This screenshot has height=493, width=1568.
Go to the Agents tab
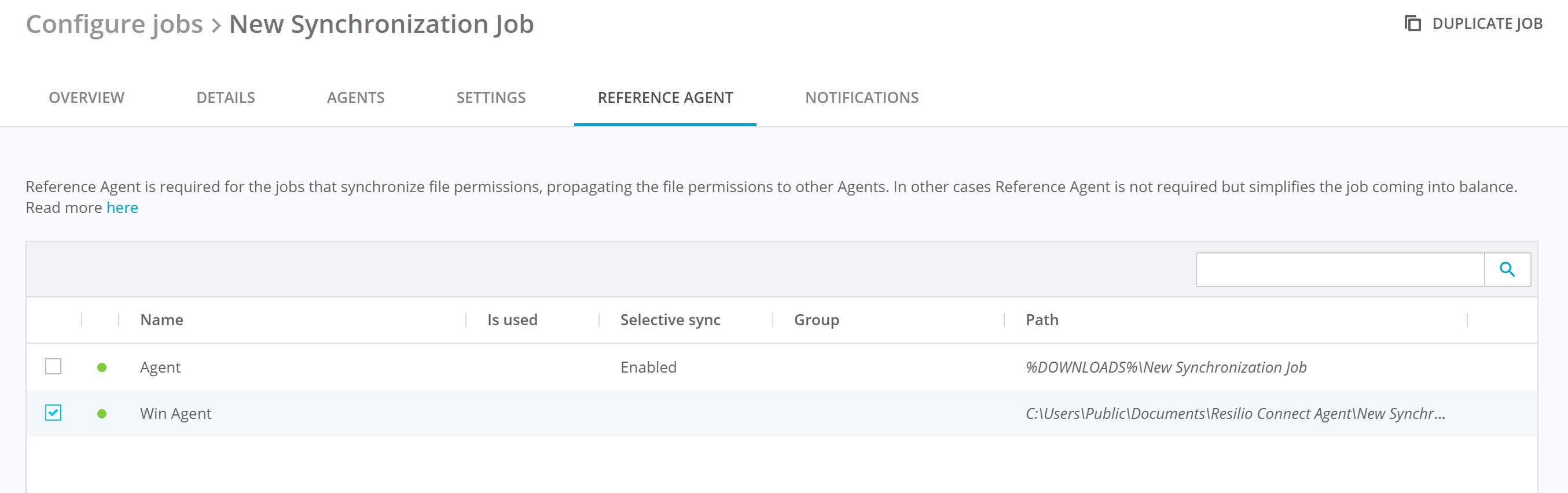tap(355, 97)
